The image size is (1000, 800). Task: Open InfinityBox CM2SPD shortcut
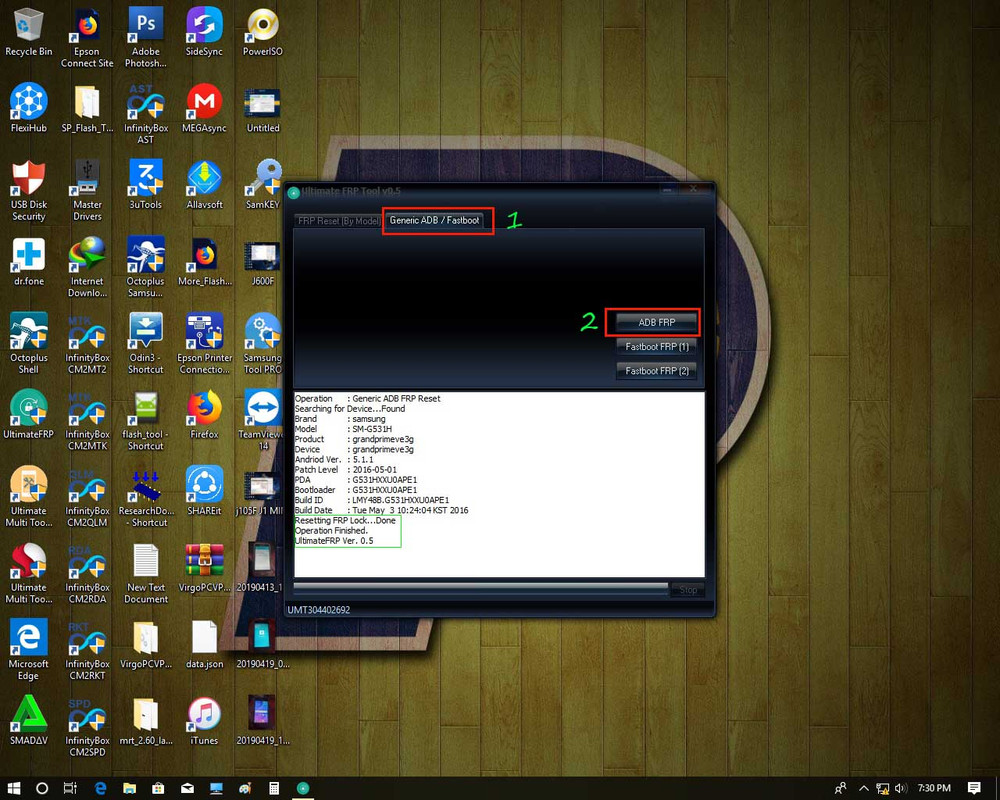click(x=87, y=726)
